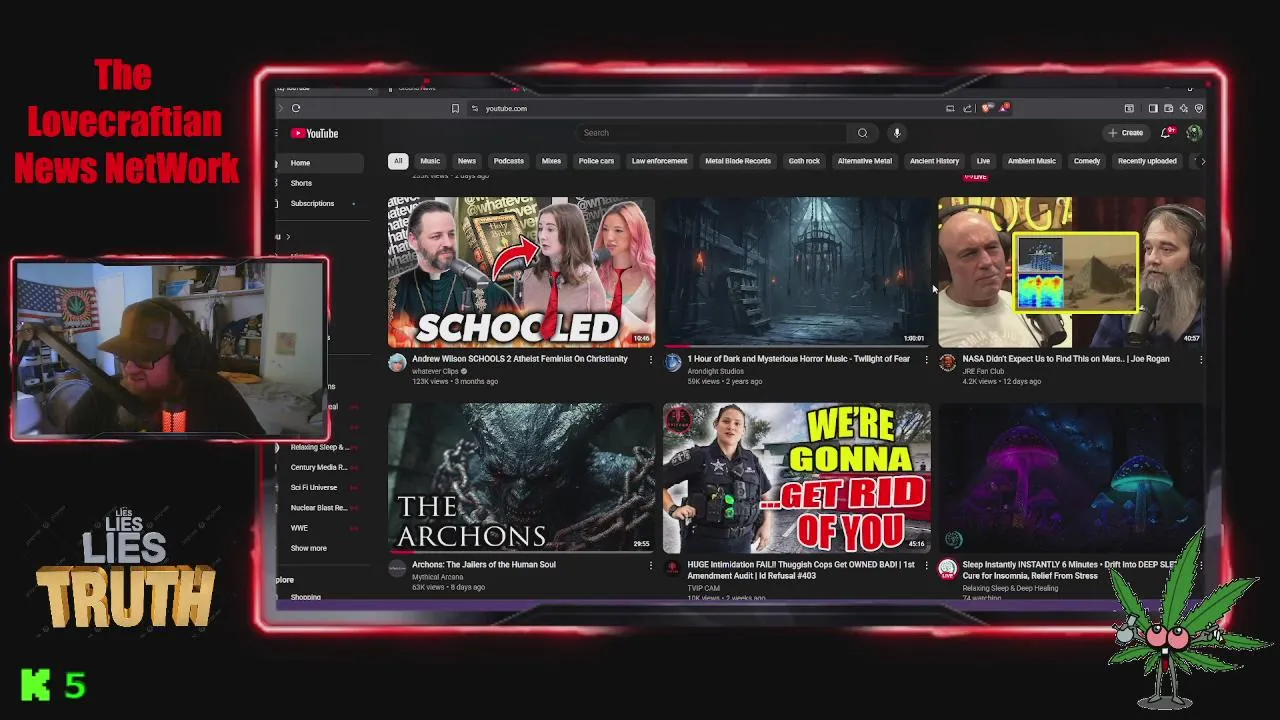The height and width of the screenshot is (720, 1280).
Task: Click the Brave shields lion icon
Action: [x=987, y=108]
